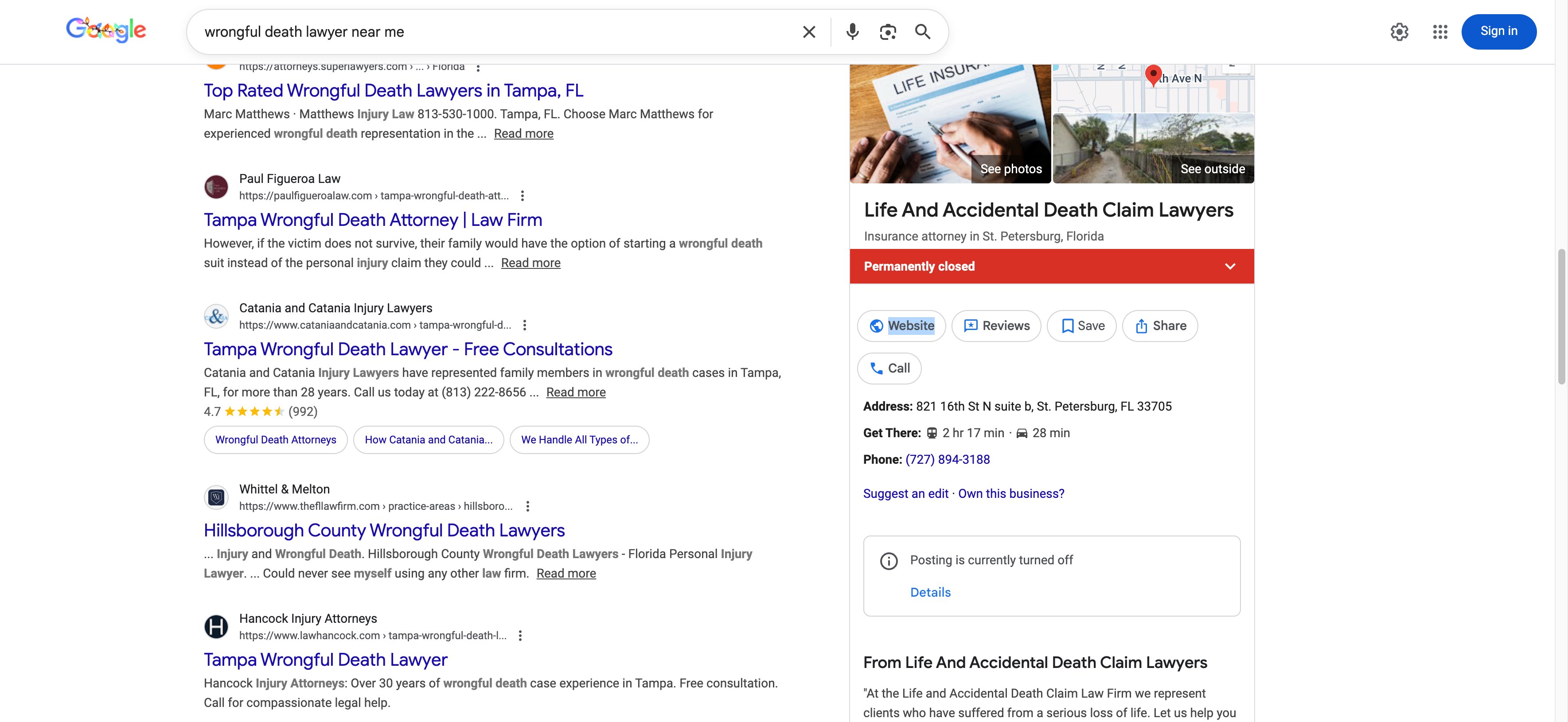This screenshot has height=722, width=1568.
Task: Start voice search with microphone icon
Action: [x=852, y=31]
